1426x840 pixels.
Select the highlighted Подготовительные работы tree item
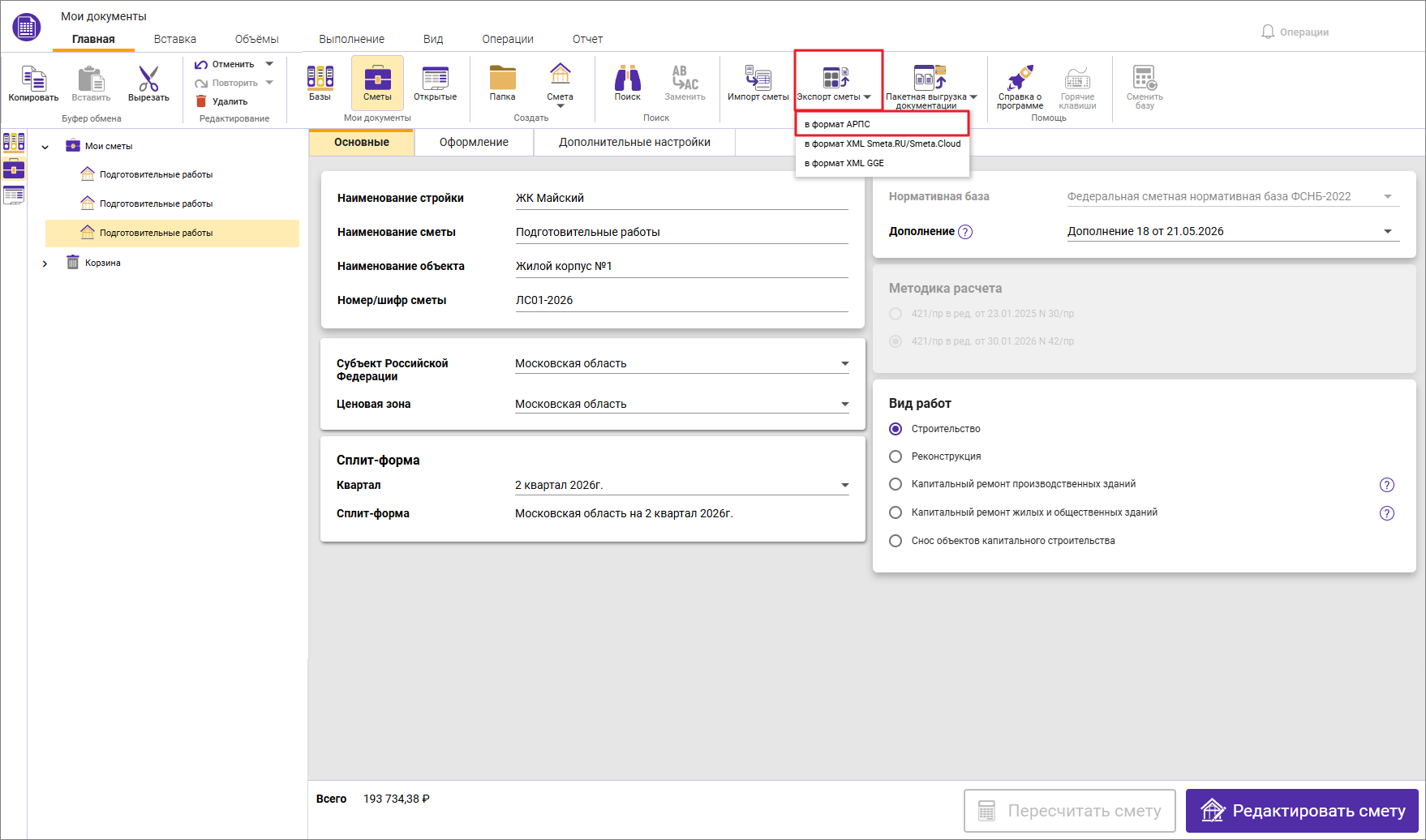[x=172, y=233]
